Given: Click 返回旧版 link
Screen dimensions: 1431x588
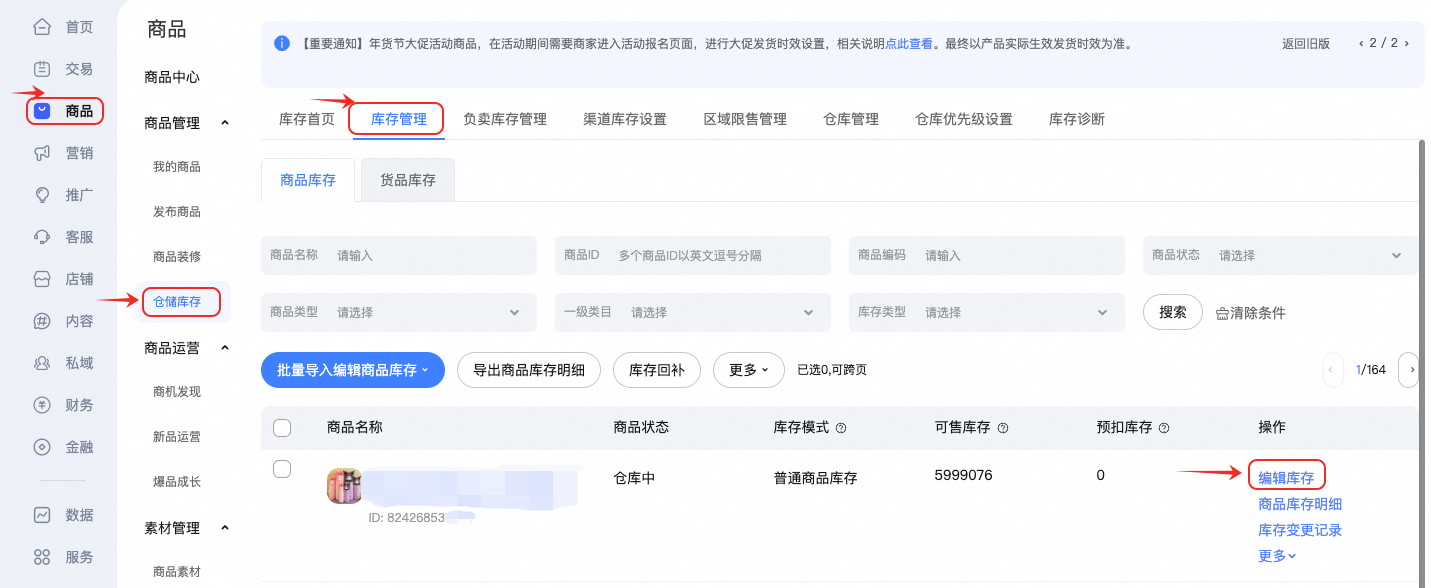Looking at the screenshot, I should pos(1306,44).
